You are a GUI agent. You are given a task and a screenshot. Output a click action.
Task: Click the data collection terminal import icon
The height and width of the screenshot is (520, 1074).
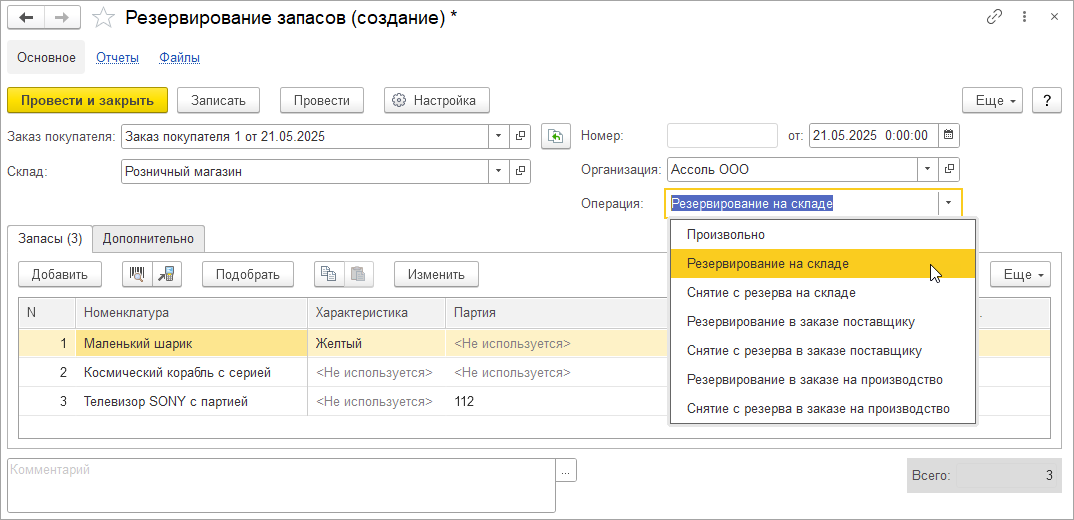click(166, 274)
